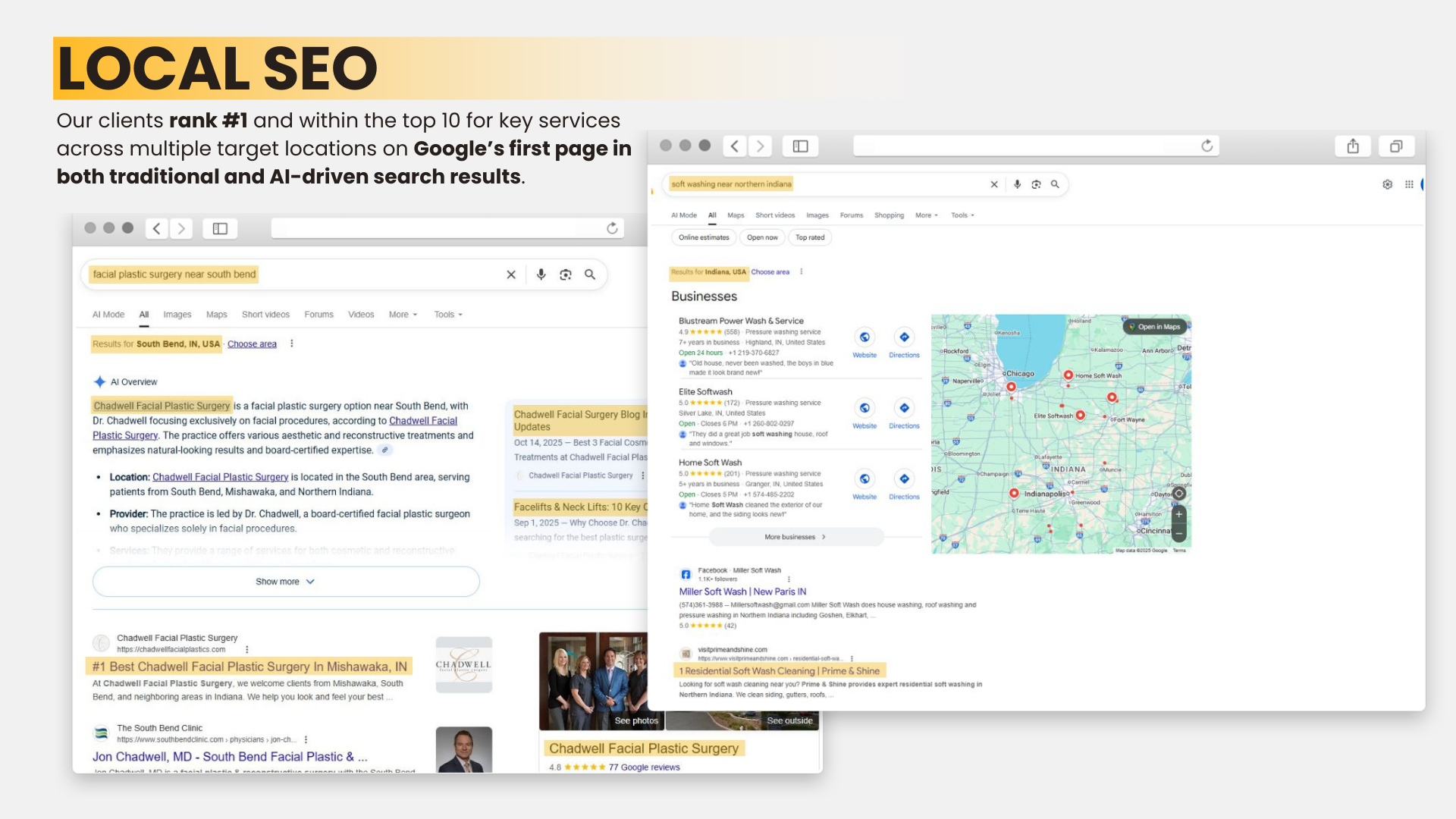Click the right browser address bar
1456x819 pixels.
pos(1036,146)
